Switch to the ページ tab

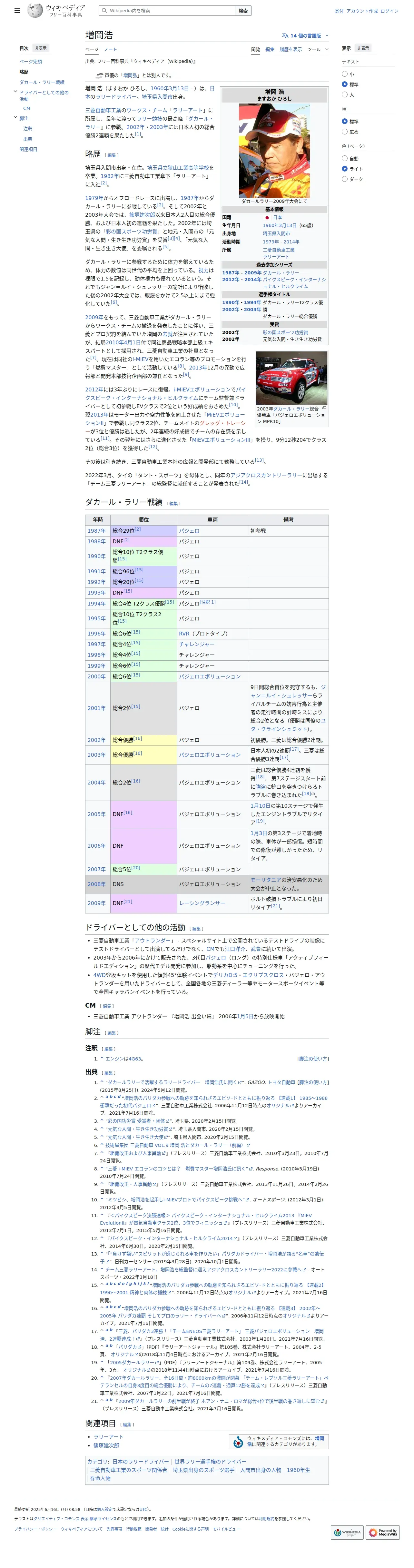91,49
